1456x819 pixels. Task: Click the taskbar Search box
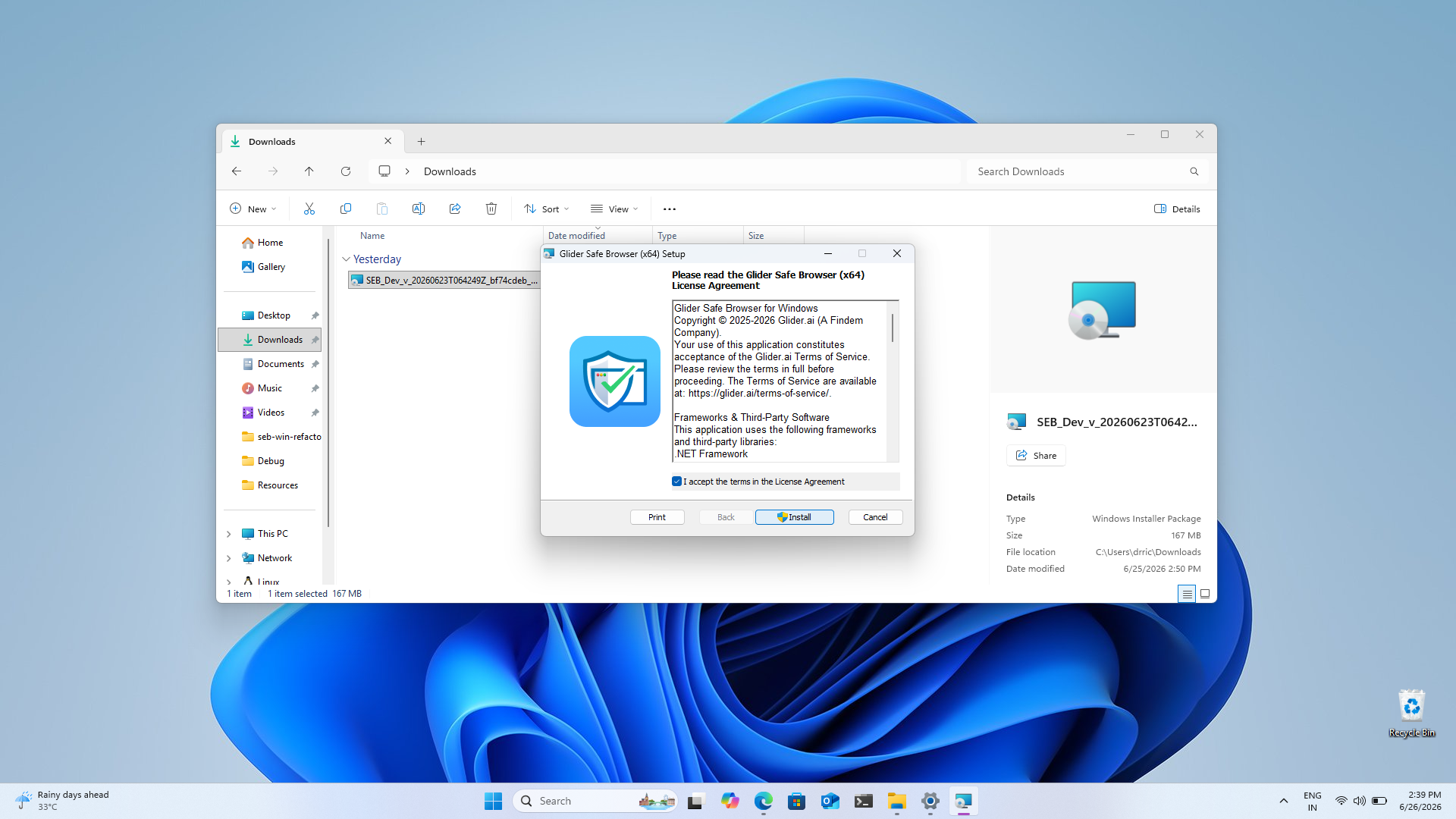(x=595, y=801)
